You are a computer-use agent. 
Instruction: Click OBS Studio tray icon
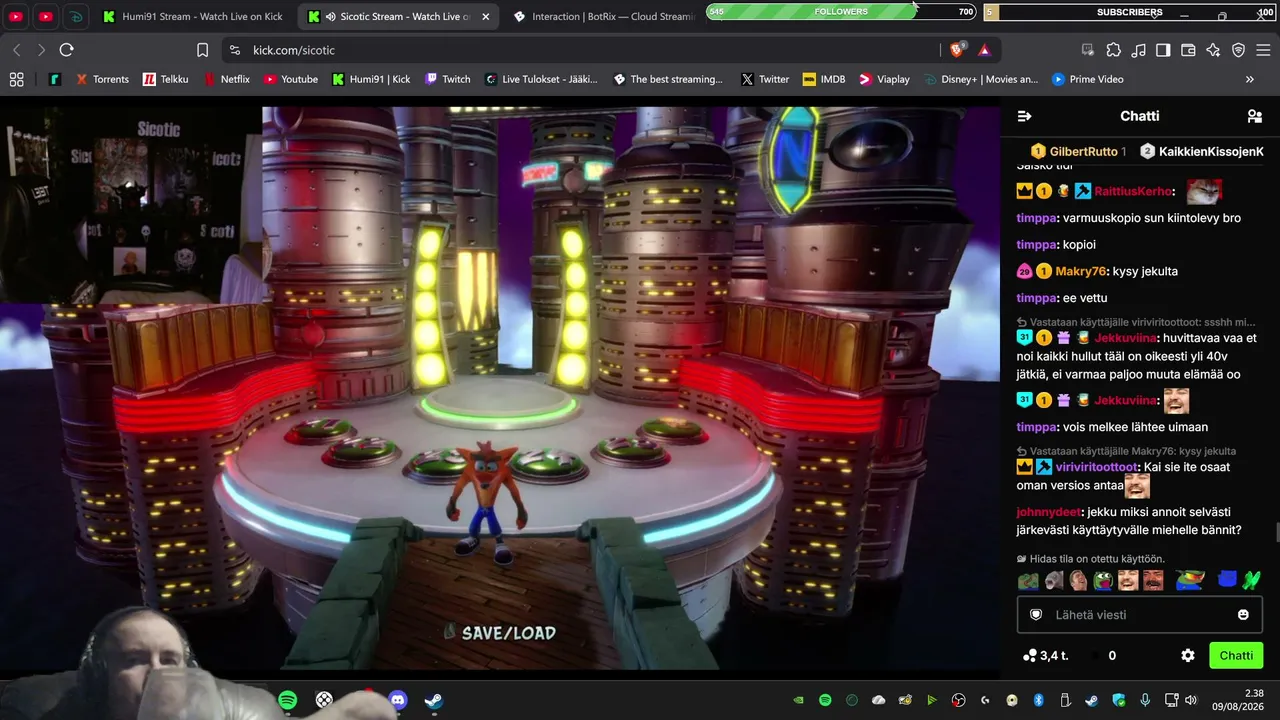coord(959,700)
